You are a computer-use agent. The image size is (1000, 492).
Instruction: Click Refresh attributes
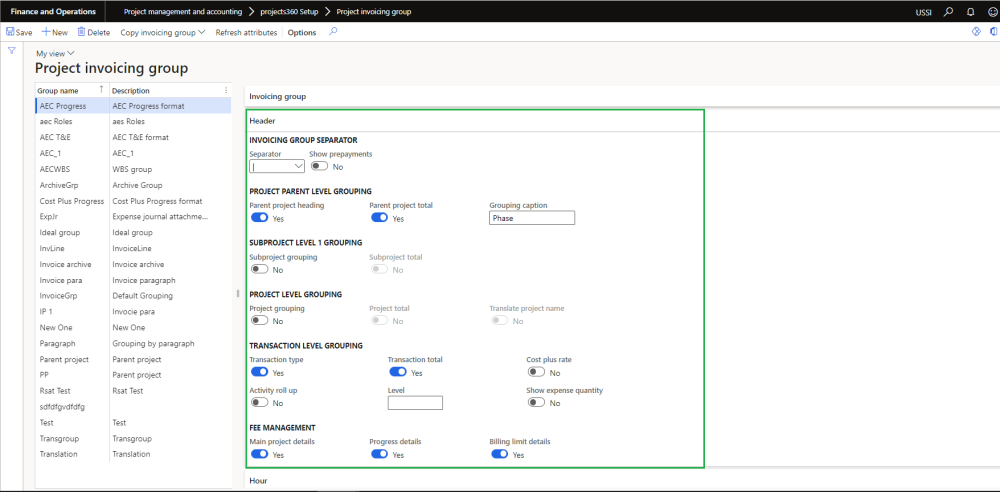[246, 32]
